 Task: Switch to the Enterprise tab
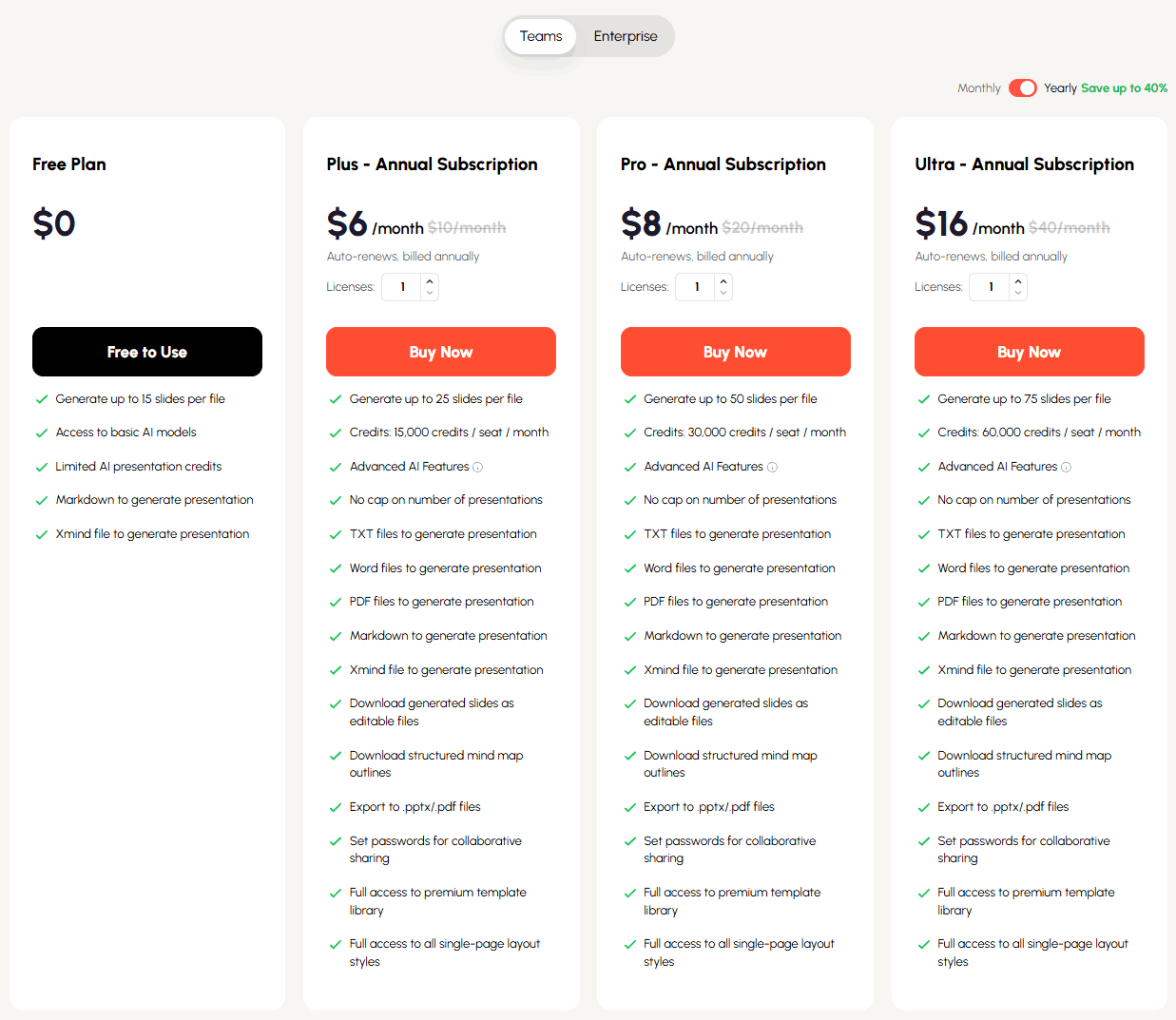626,36
